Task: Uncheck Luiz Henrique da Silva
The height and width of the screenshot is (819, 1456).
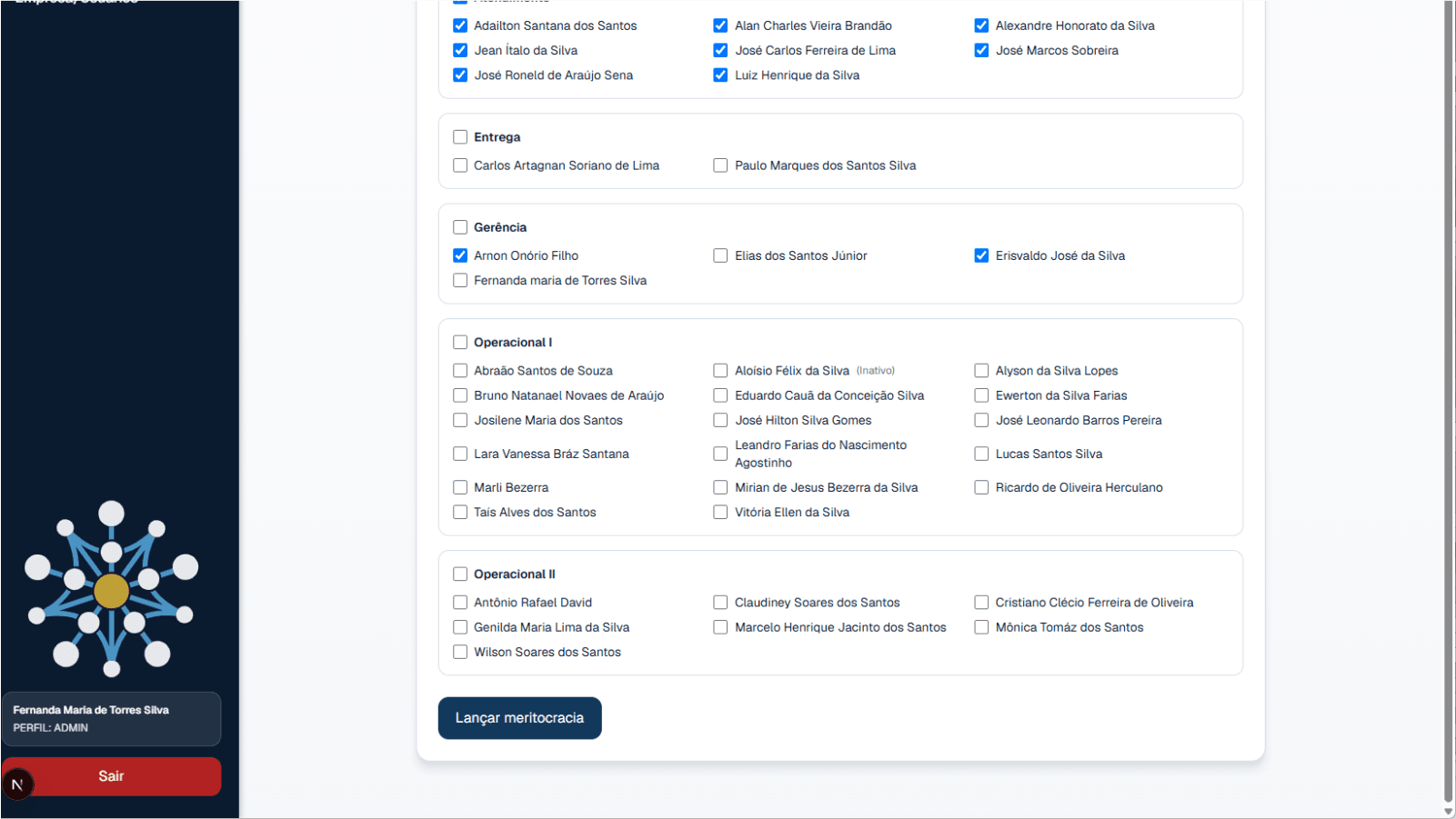Action: pyautogui.click(x=720, y=75)
